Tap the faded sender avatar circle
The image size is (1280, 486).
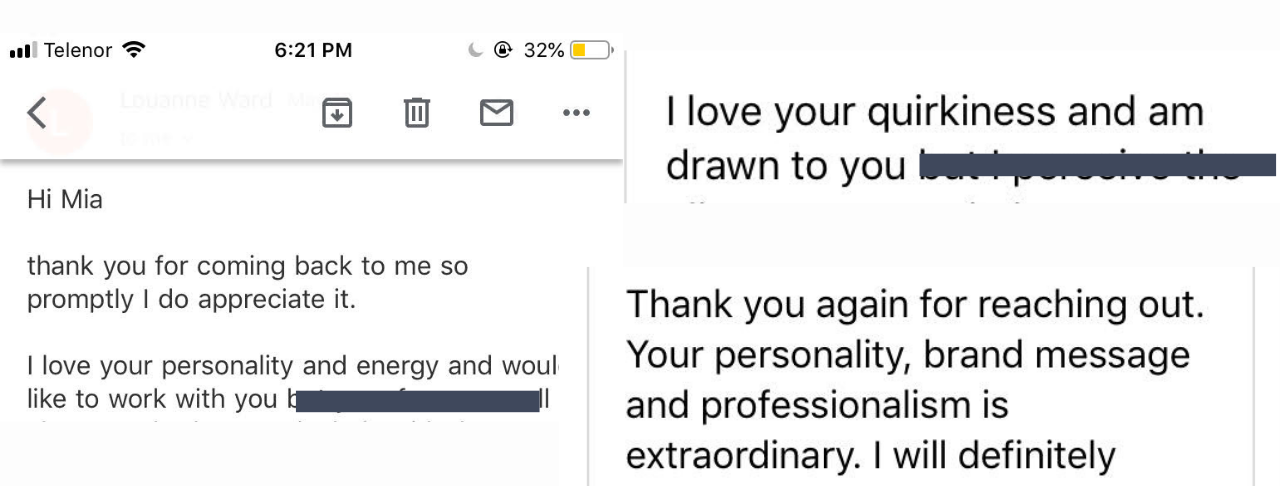click(x=62, y=120)
